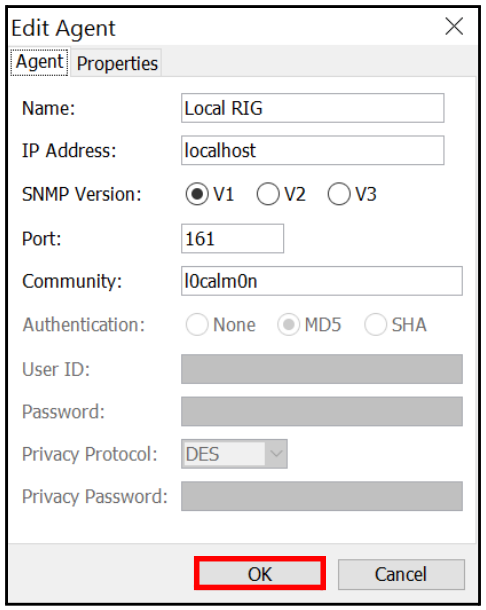The height and width of the screenshot is (610, 486).
Task: Click the Password field below User ID
Action: coord(322,412)
